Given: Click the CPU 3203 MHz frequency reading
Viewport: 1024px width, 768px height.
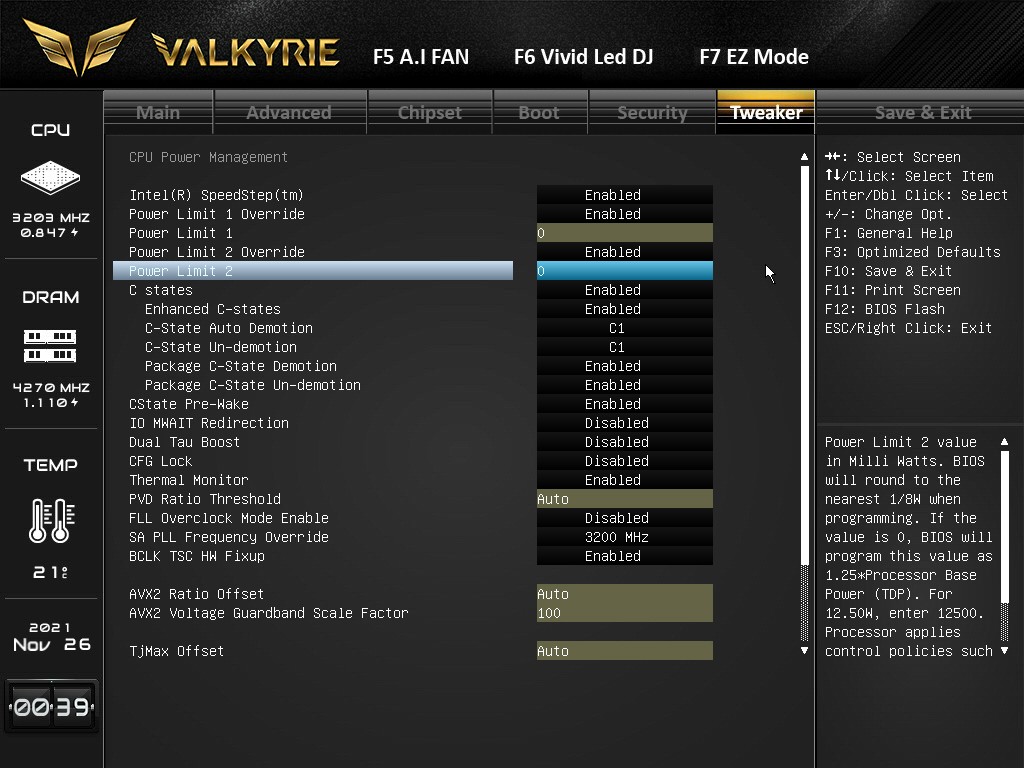Looking at the screenshot, I should pos(51,217).
